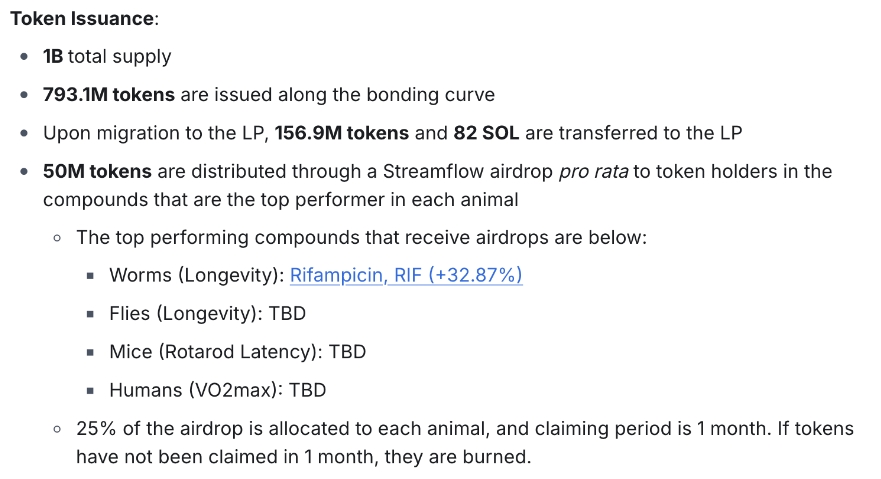881x479 pixels.
Task: Click the square bullet beside Worms (Longevity)
Action: click(x=90, y=276)
